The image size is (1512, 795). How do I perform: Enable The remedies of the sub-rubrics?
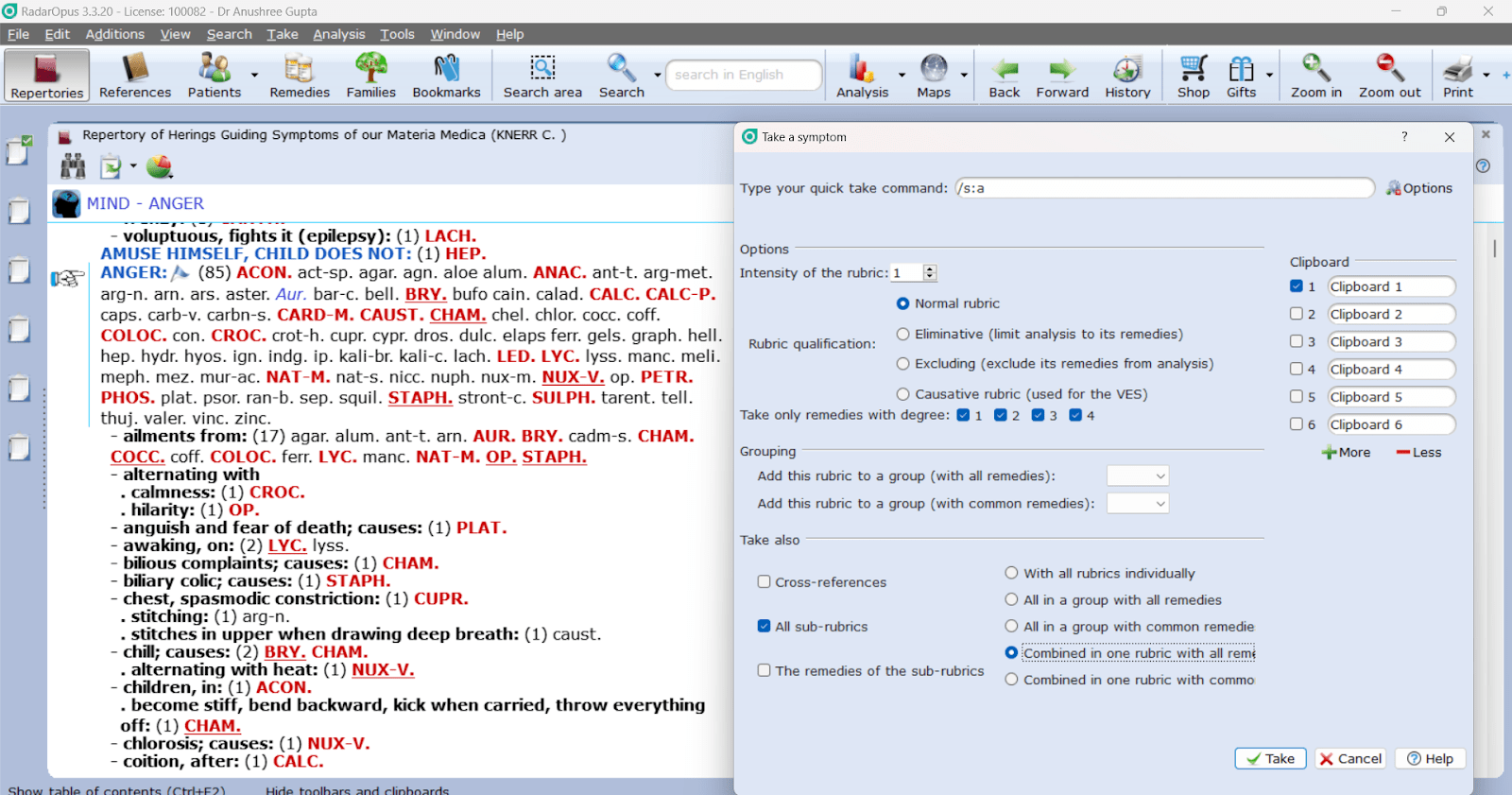click(764, 670)
